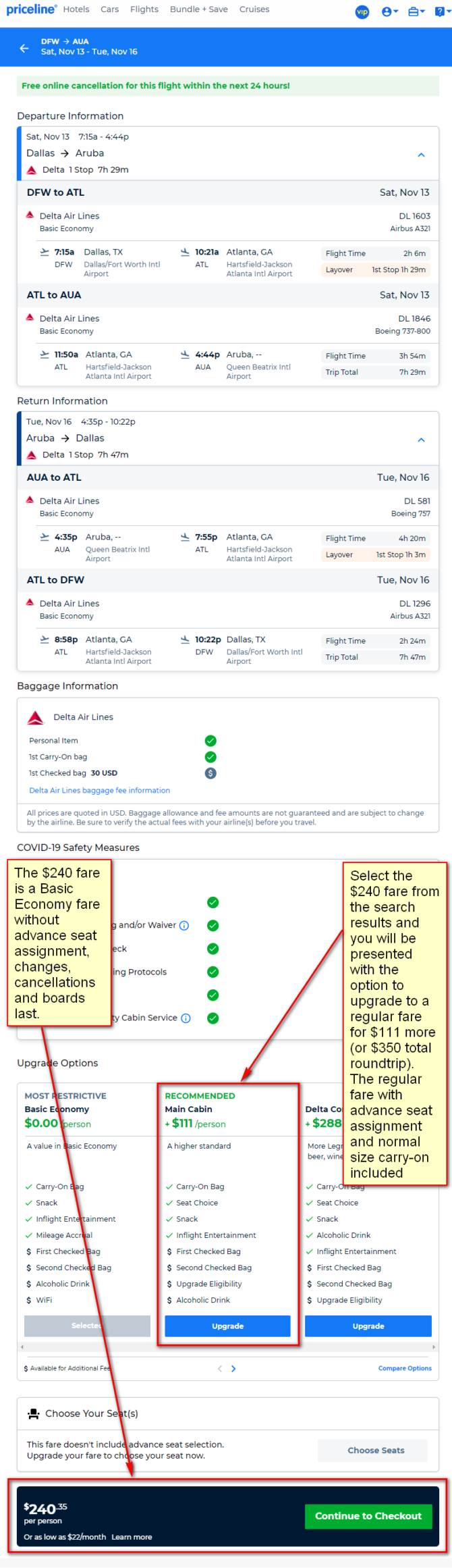Click the Waiver info icon
The image size is (452, 1568).
184,925
